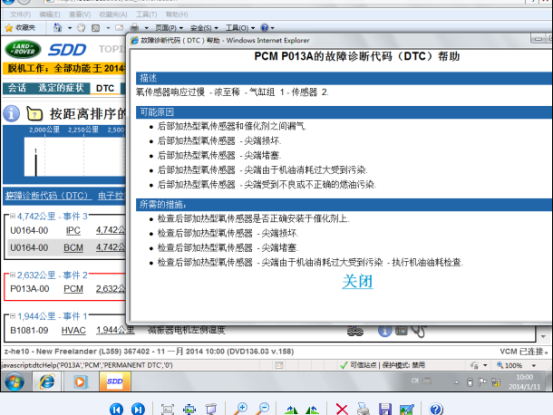Click the 收藏夹 favorites star button
Screen dimensions: 553x415
click(20, 28)
